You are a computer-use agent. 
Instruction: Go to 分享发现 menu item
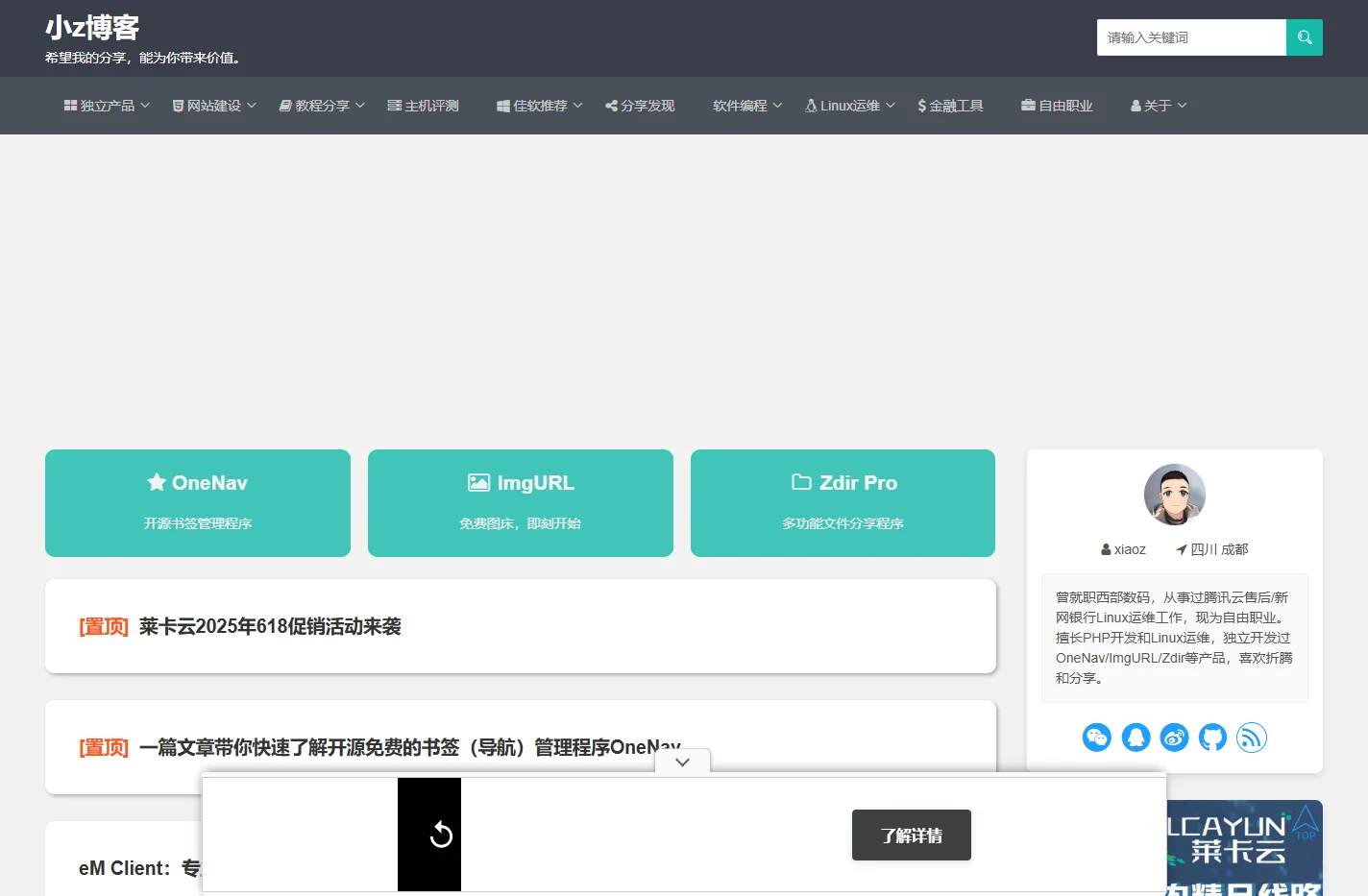[x=640, y=106]
